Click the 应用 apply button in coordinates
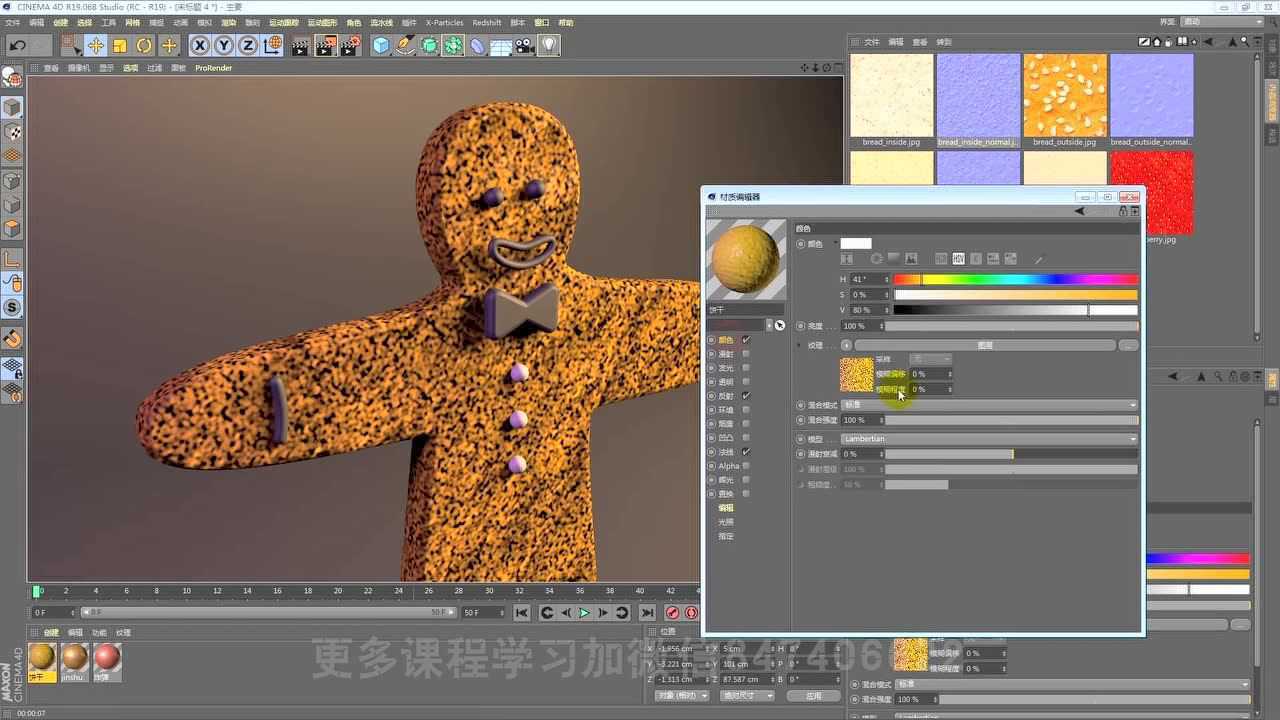The height and width of the screenshot is (720, 1280). click(813, 695)
